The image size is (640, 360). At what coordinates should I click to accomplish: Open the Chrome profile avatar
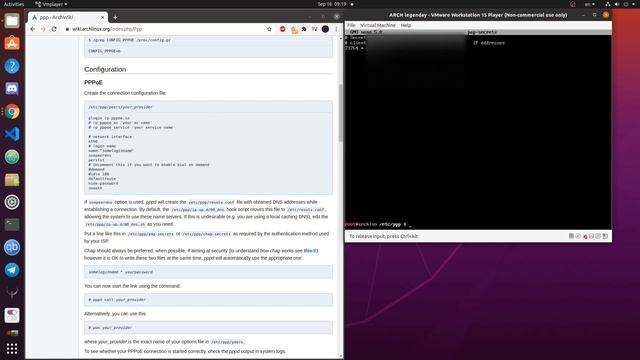pyautogui.click(x=325, y=29)
